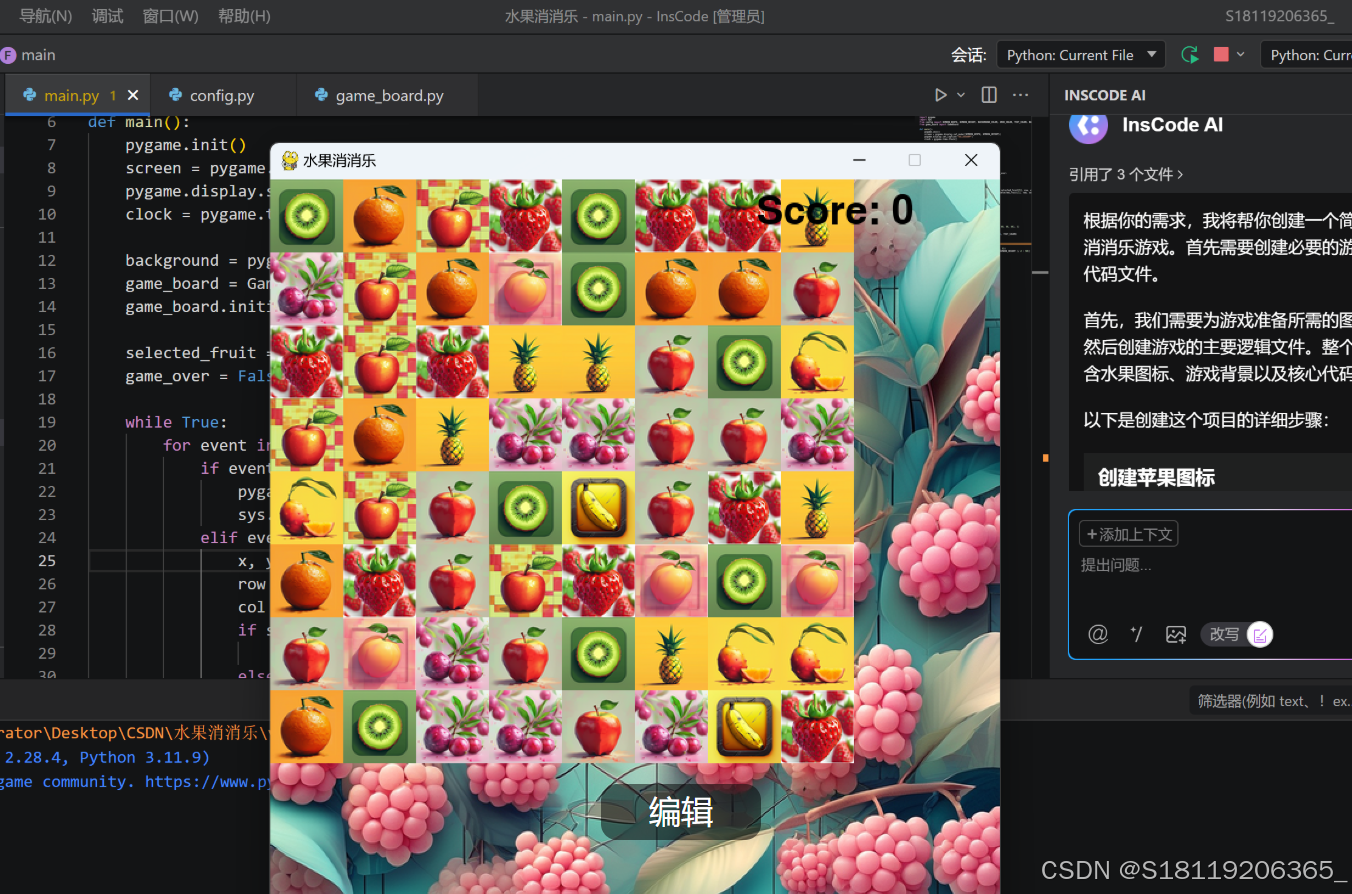Open the run button's chevron dropdown
The width and height of the screenshot is (1352, 894).
(961, 95)
